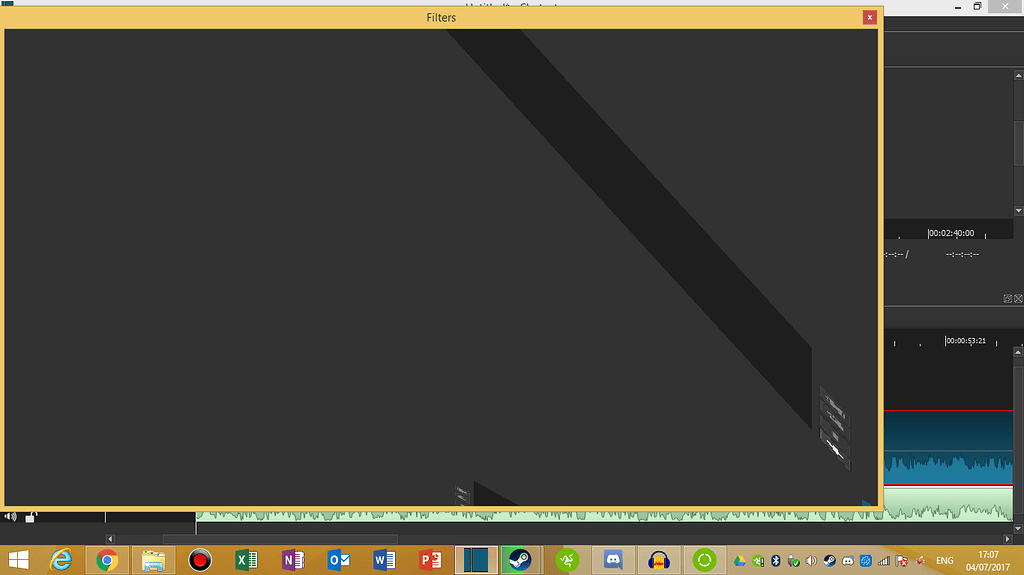The image size is (1024, 575).
Task: Open network signal tray icon
Action: click(884, 561)
